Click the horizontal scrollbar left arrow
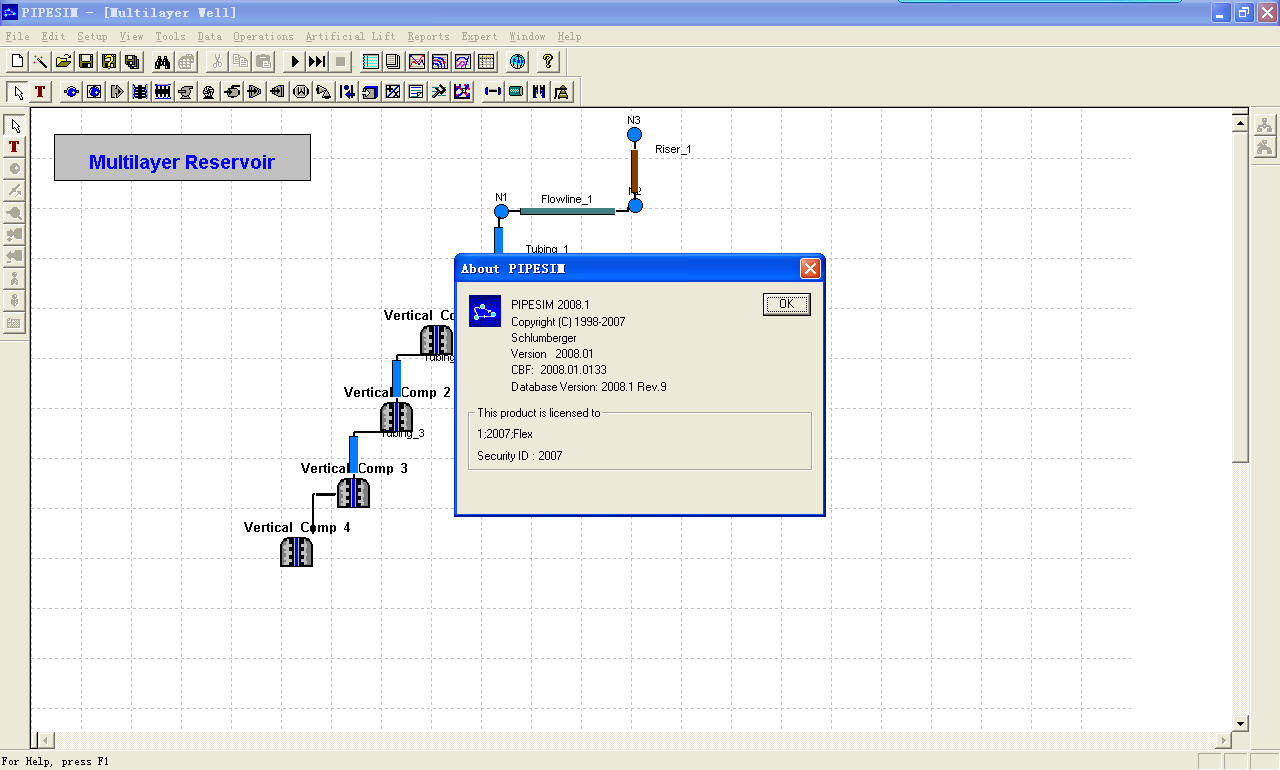The image size is (1280, 770). (x=45, y=741)
